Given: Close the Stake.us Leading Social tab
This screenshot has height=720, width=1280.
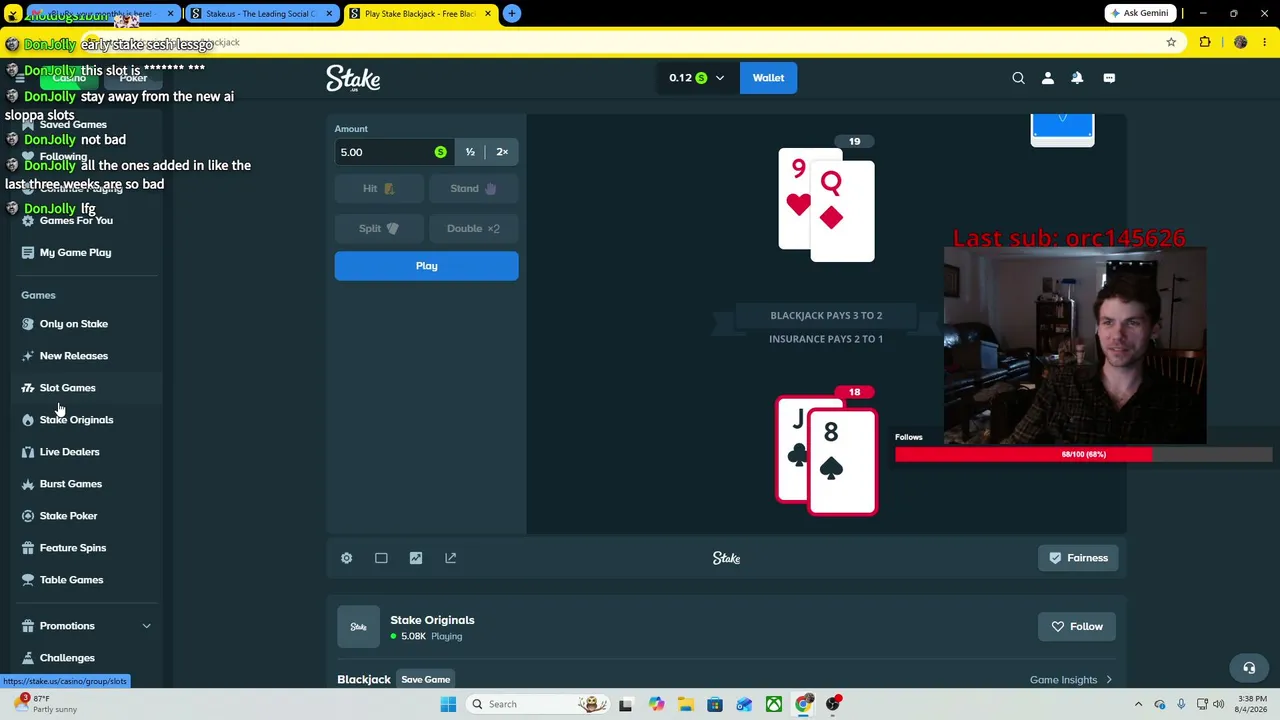Looking at the screenshot, I should pyautogui.click(x=329, y=14).
